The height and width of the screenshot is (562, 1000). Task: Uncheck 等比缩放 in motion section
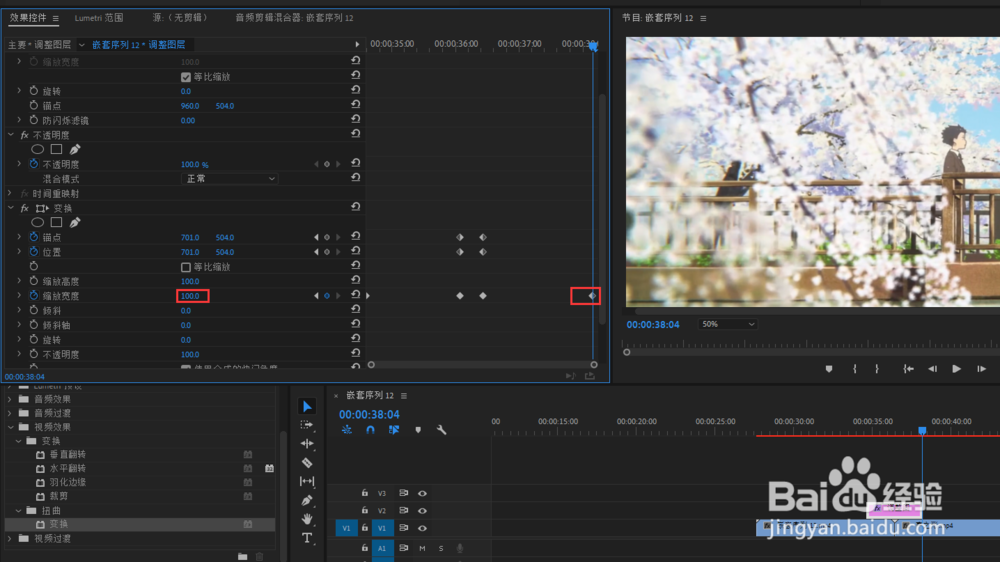[186, 77]
